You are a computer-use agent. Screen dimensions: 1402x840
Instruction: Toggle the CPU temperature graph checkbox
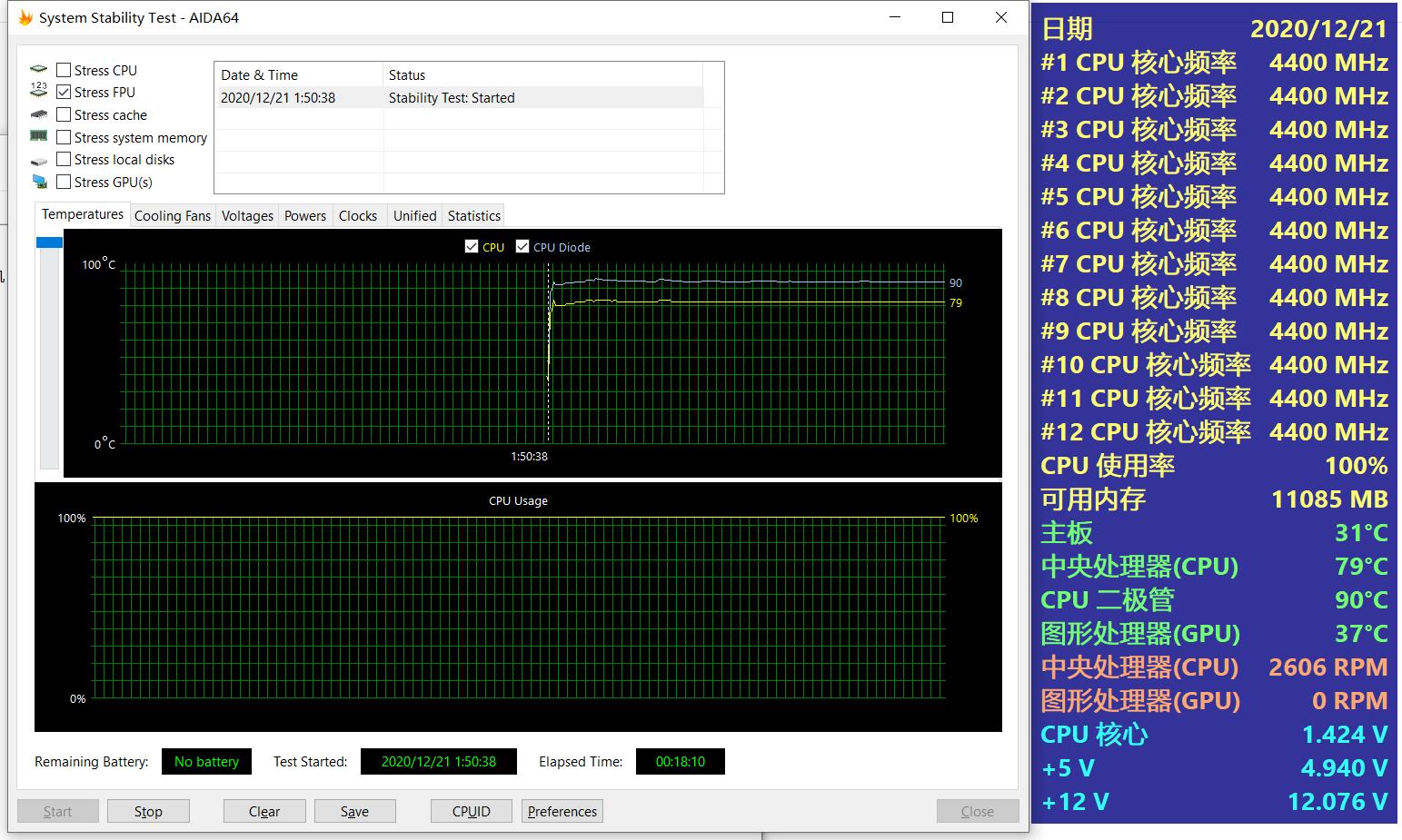click(x=472, y=246)
